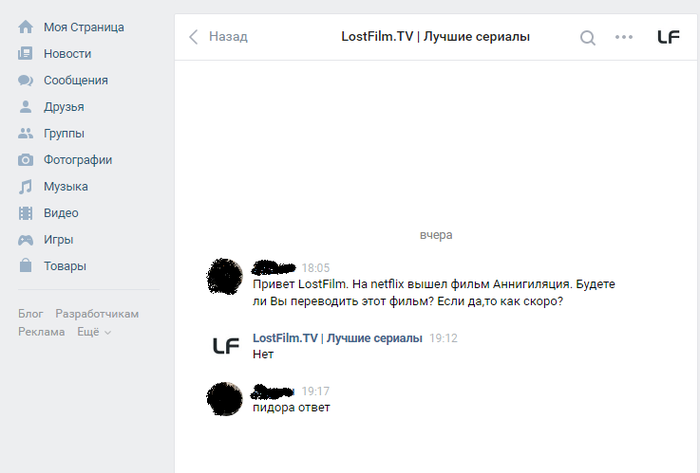Go back via the Назад button
Viewport: 700px width, 473px height.
click(x=218, y=37)
